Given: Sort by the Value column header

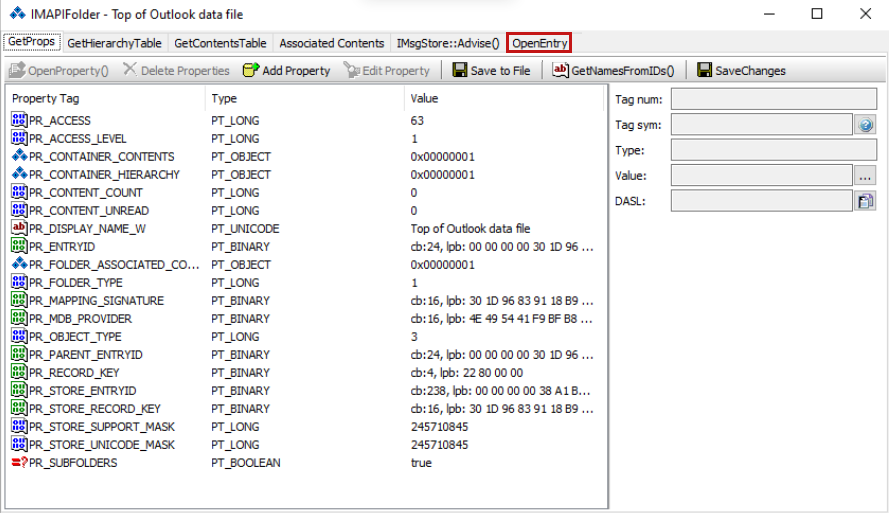Looking at the screenshot, I should (503, 98).
